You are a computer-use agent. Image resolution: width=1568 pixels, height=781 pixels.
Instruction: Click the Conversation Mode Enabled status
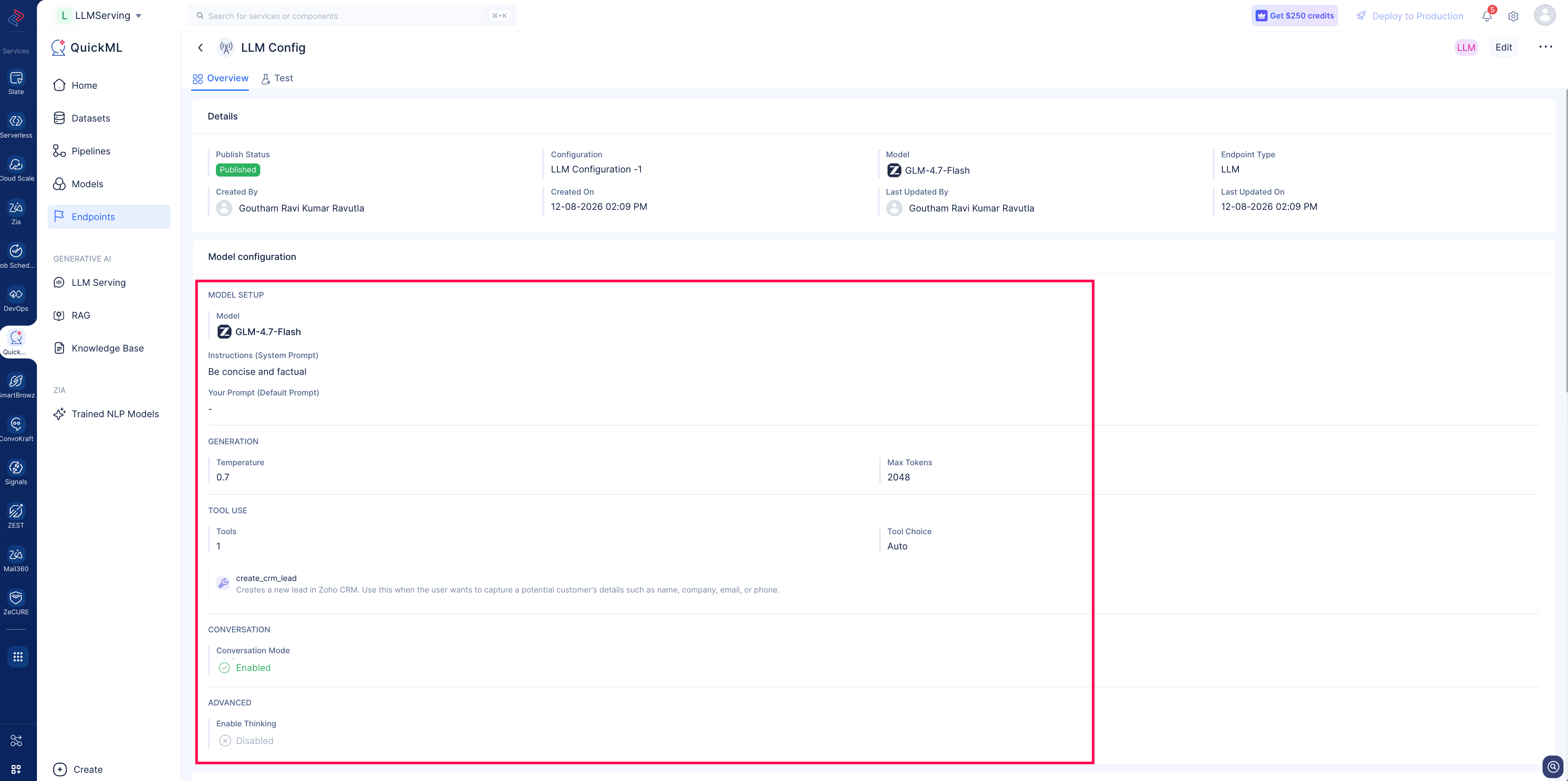click(245, 668)
